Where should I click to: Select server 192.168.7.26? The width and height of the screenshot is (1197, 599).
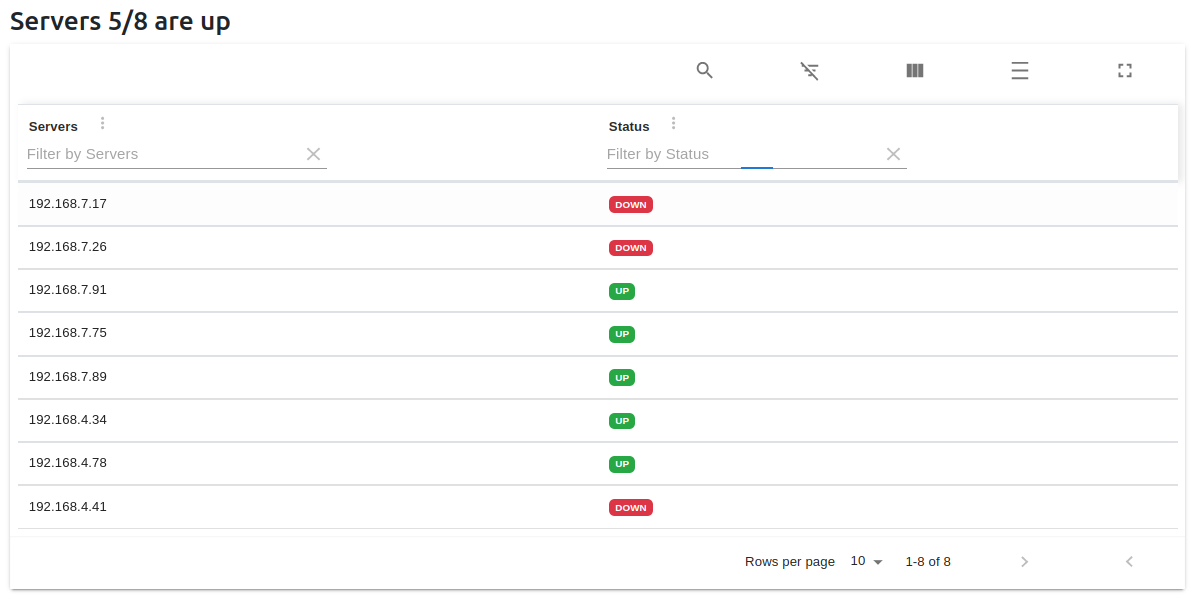(68, 247)
